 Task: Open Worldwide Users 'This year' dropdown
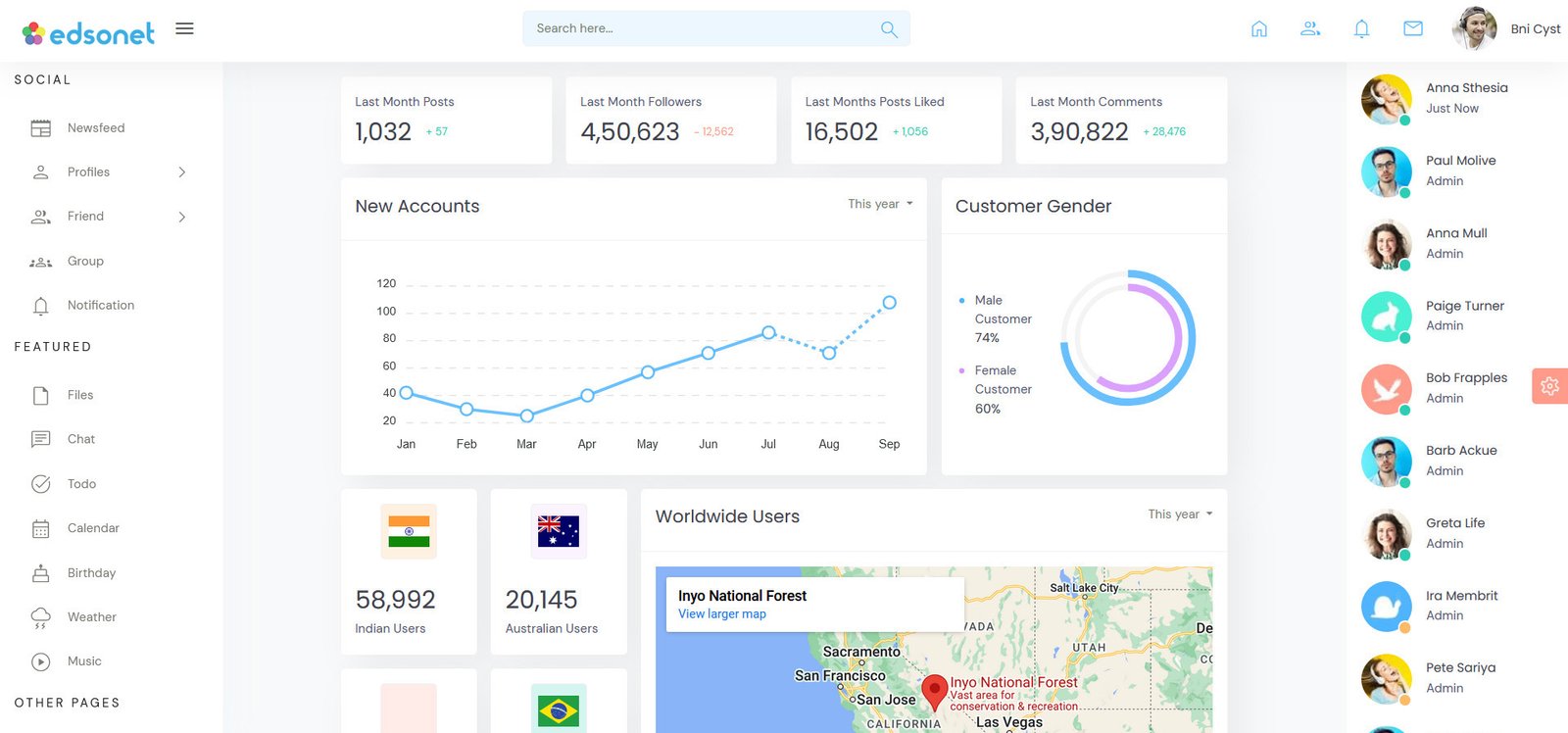pos(1180,514)
